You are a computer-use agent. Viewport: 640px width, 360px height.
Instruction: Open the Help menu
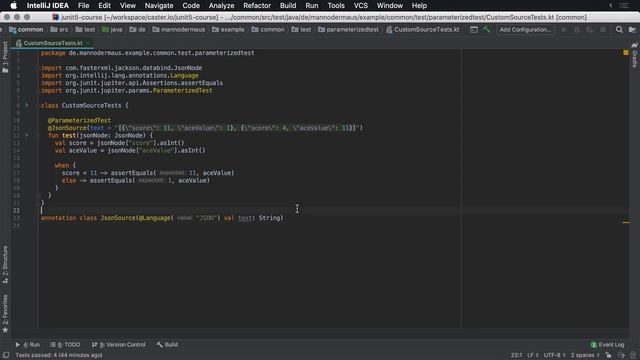[419, 5]
